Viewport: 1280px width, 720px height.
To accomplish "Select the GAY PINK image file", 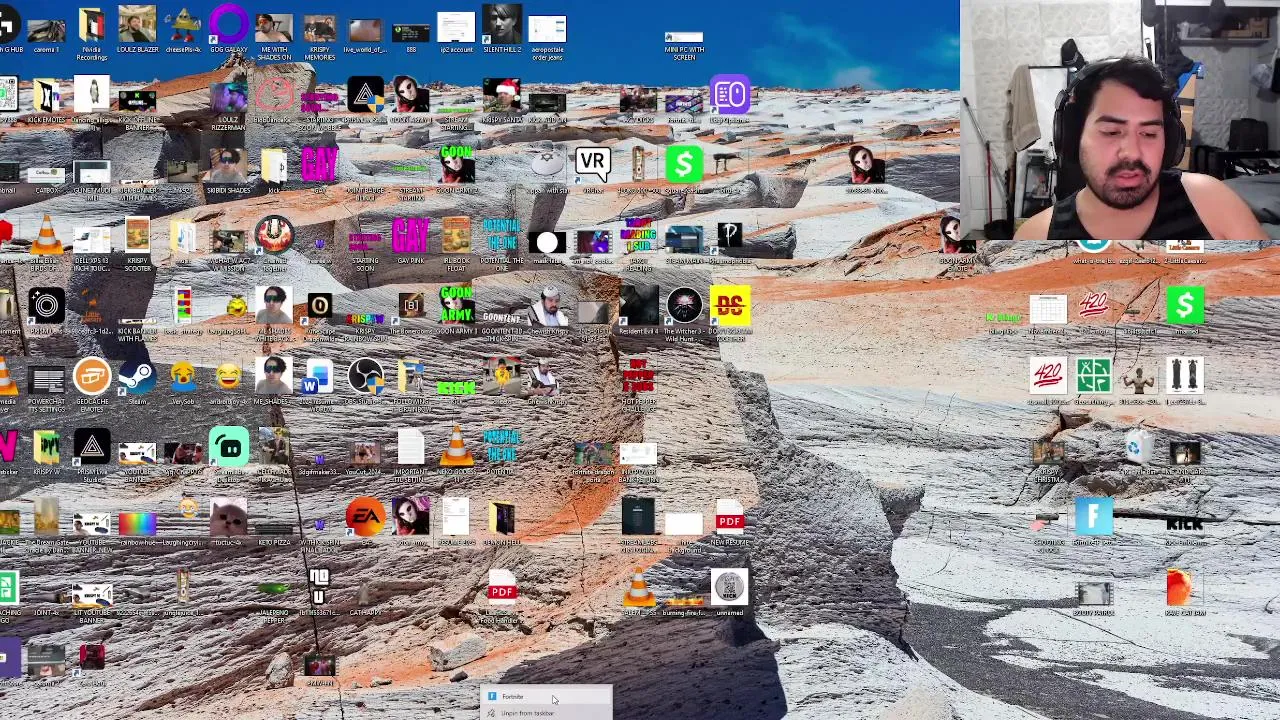I will point(410,236).
